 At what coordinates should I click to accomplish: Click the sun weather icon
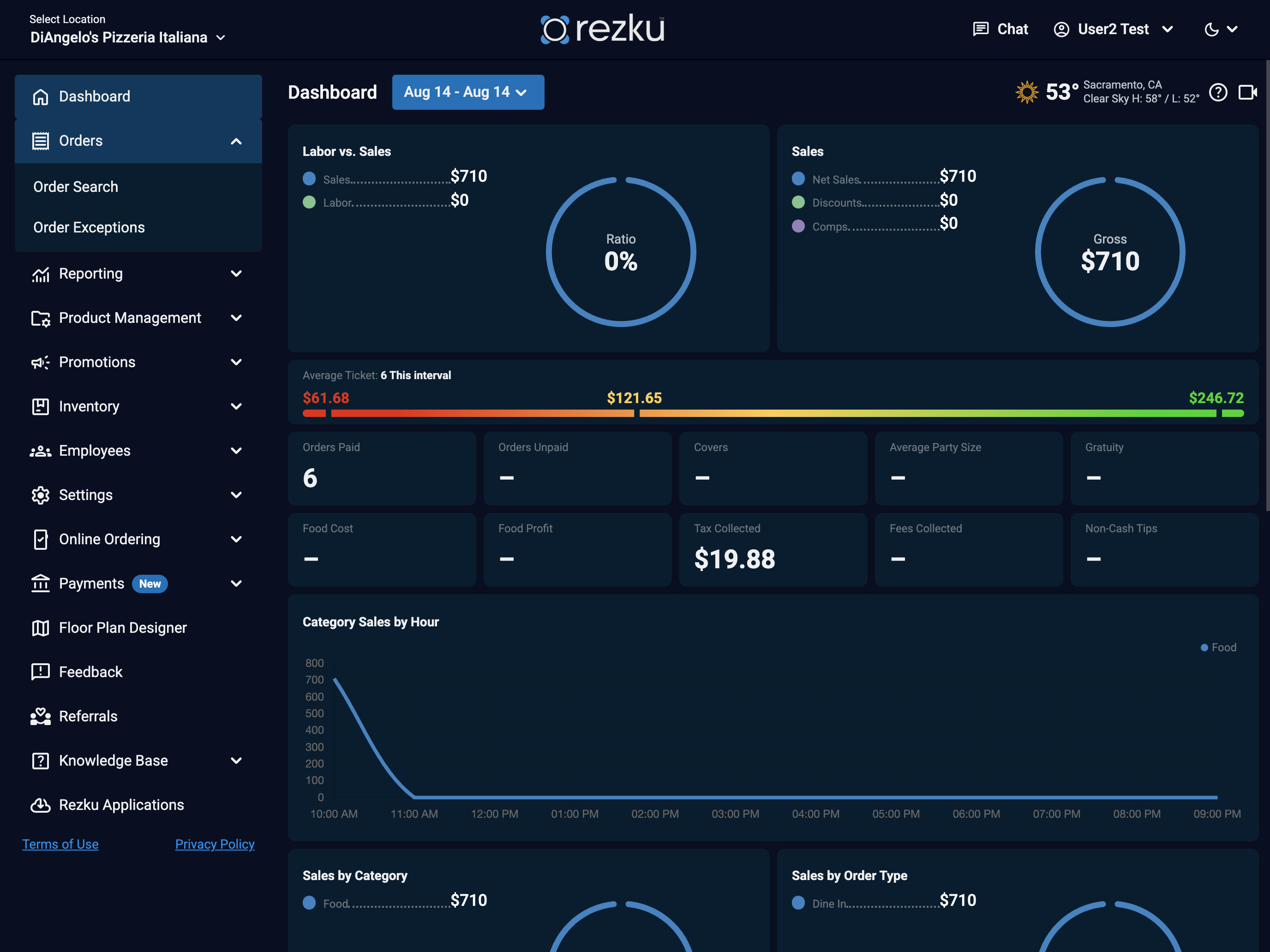1027,92
